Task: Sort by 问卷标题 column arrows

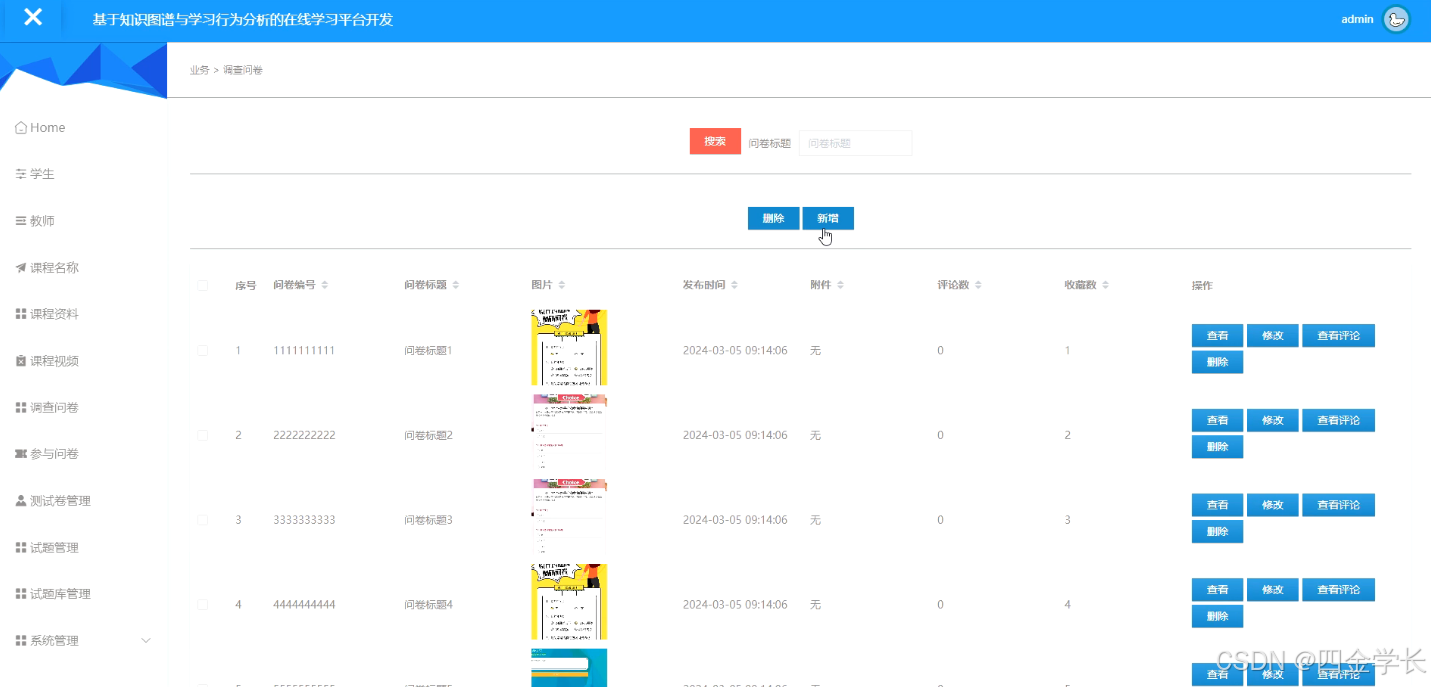Action: tap(456, 286)
